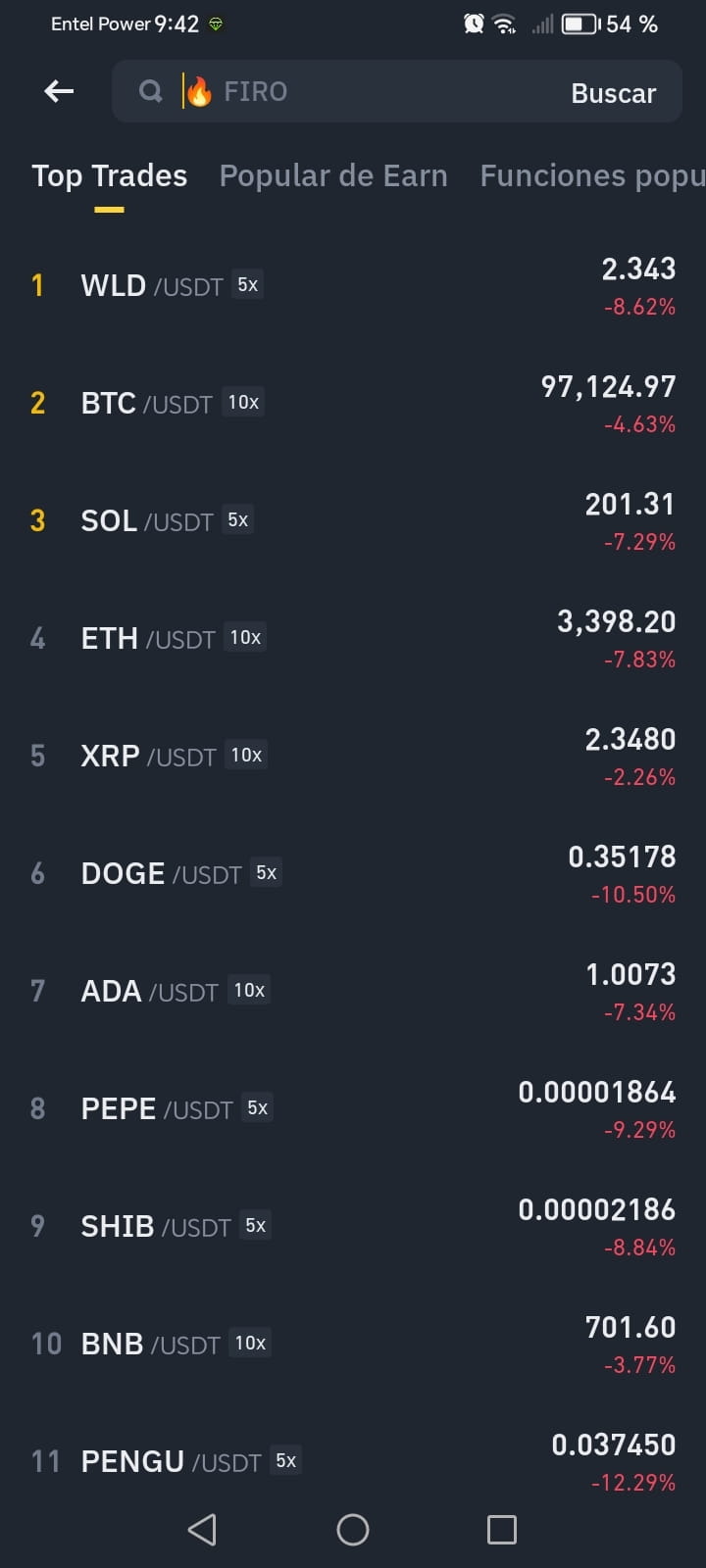Tap the magnifier search icon
The height and width of the screenshot is (1568, 706).
coord(150,91)
